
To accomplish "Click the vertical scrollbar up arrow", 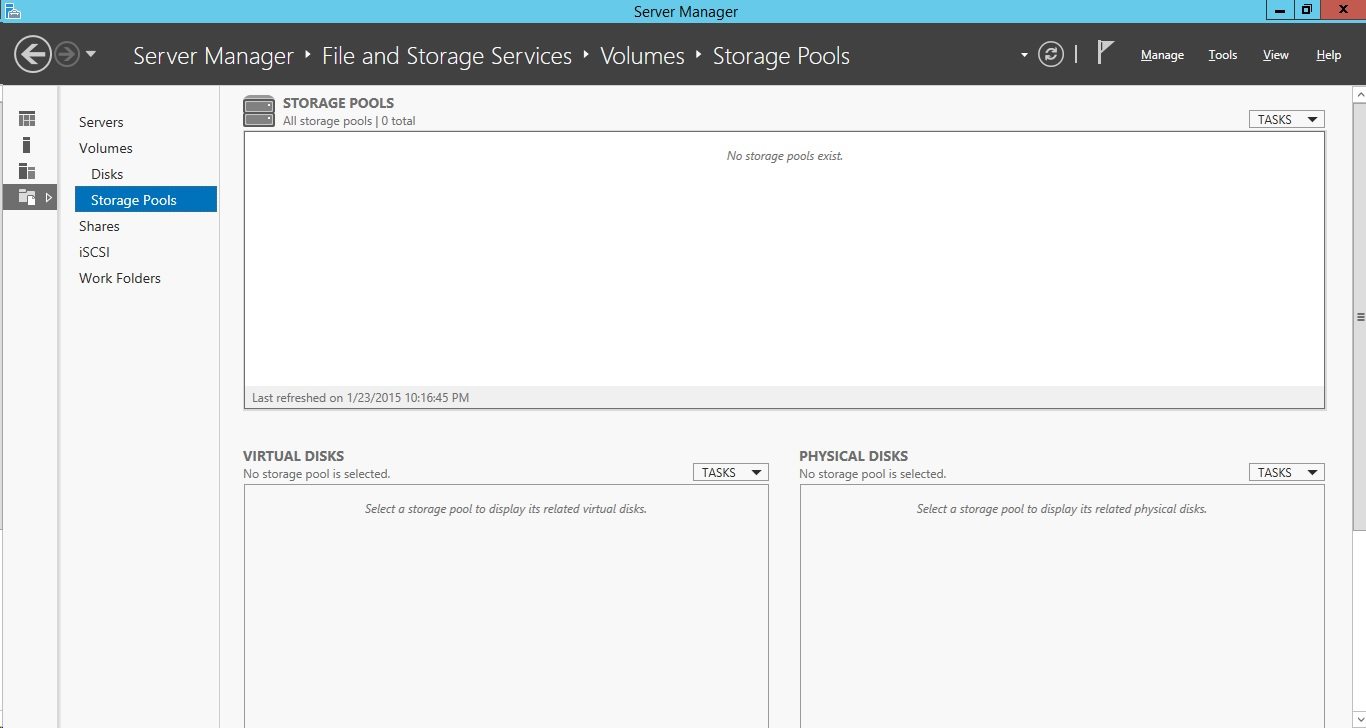I will (x=1359, y=94).
